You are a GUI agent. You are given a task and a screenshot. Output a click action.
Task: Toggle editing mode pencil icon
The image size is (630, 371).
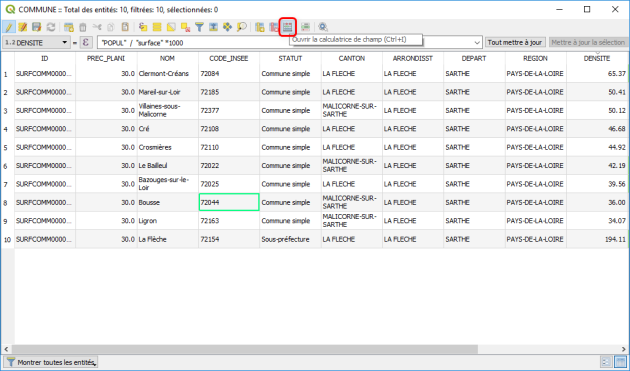(x=8, y=27)
